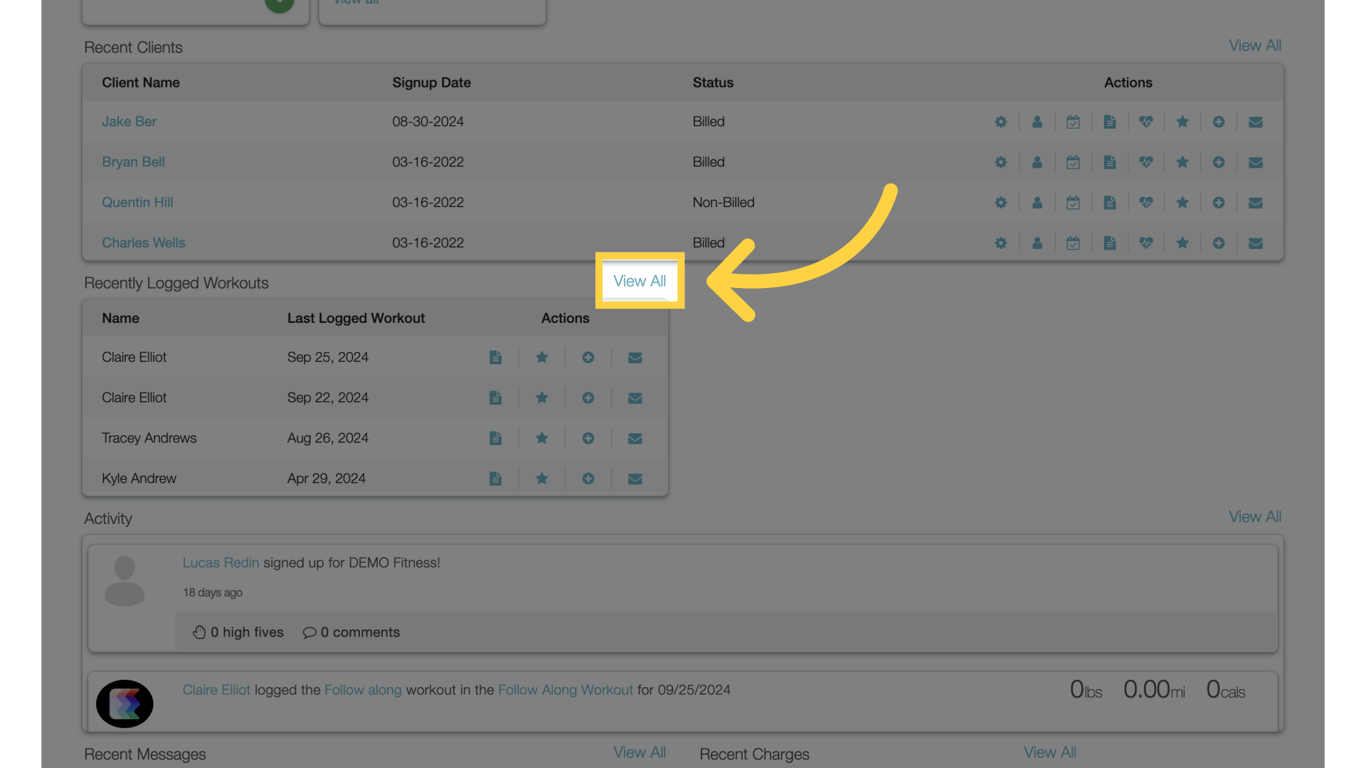This screenshot has width=1366, height=768.
Task: Open calendar check icon in Jake Ber row
Action: 1073,122
